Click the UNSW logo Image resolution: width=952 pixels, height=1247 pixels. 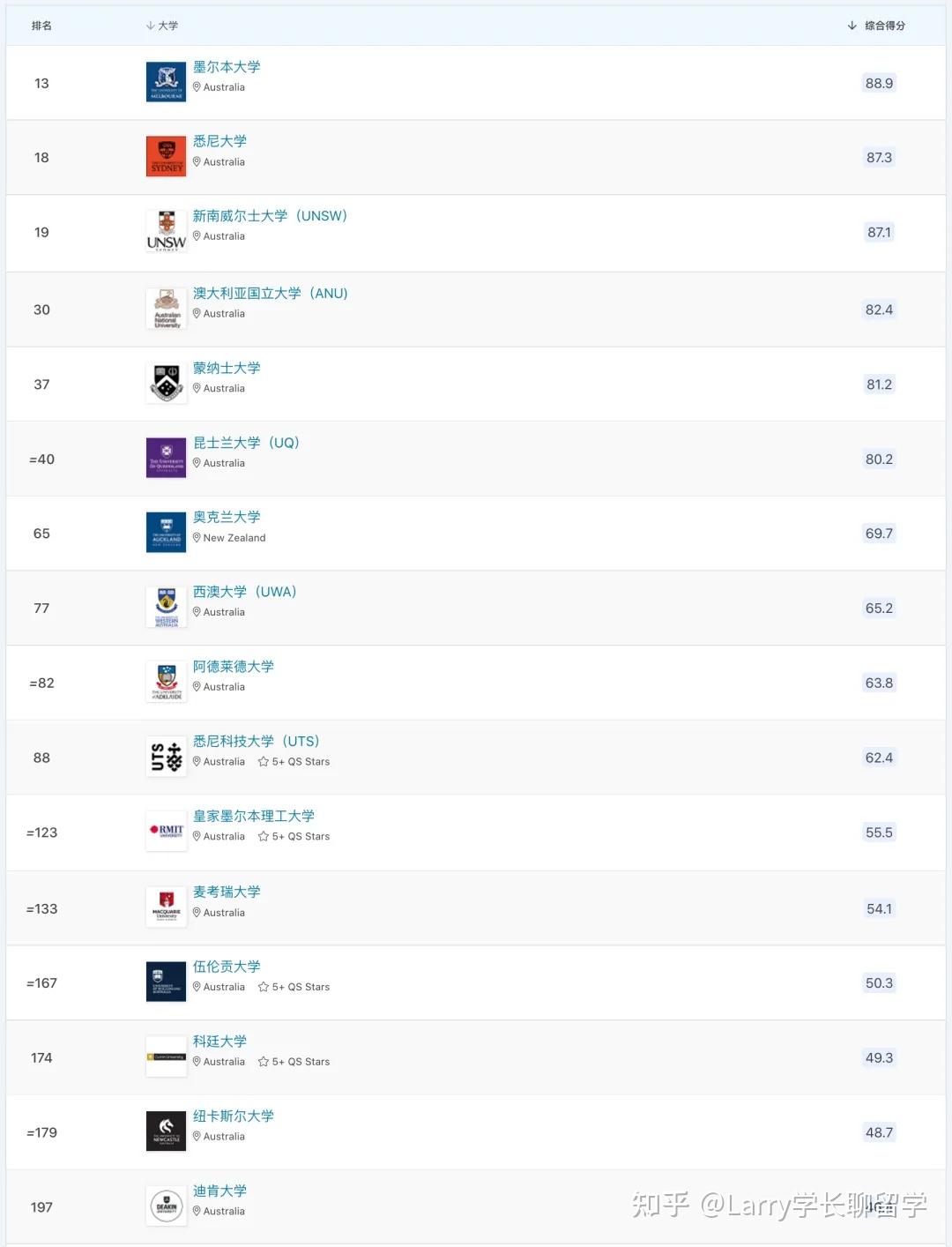coord(166,232)
